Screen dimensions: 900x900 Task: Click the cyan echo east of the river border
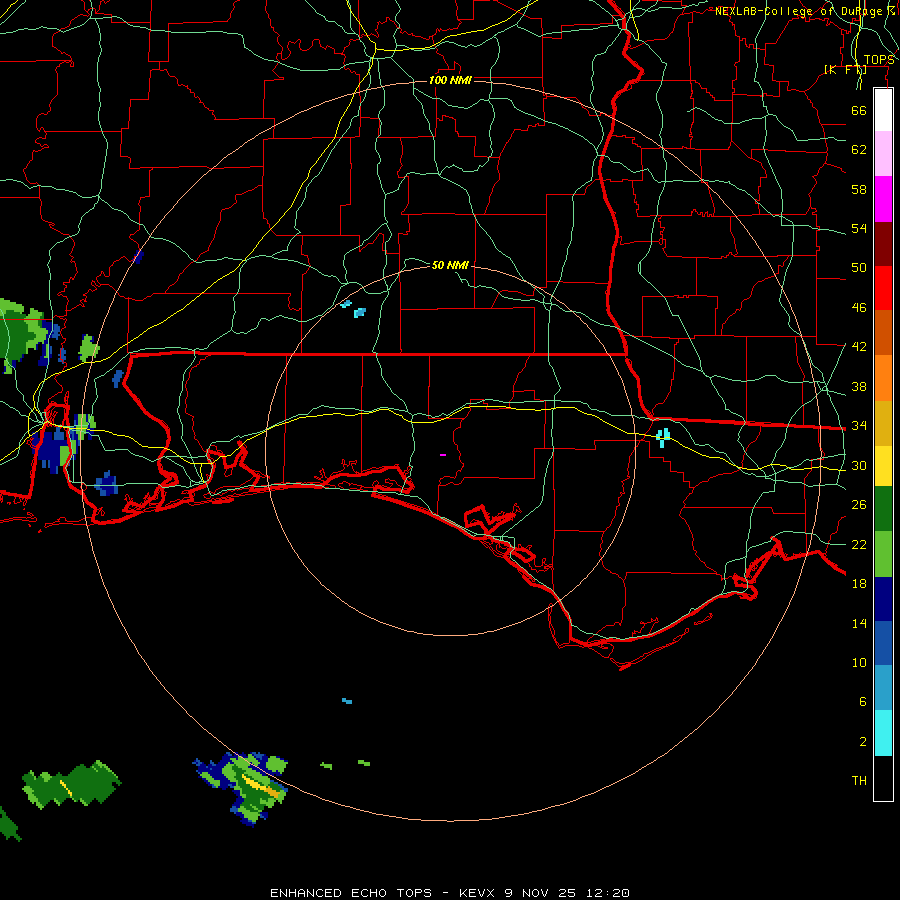point(663,437)
